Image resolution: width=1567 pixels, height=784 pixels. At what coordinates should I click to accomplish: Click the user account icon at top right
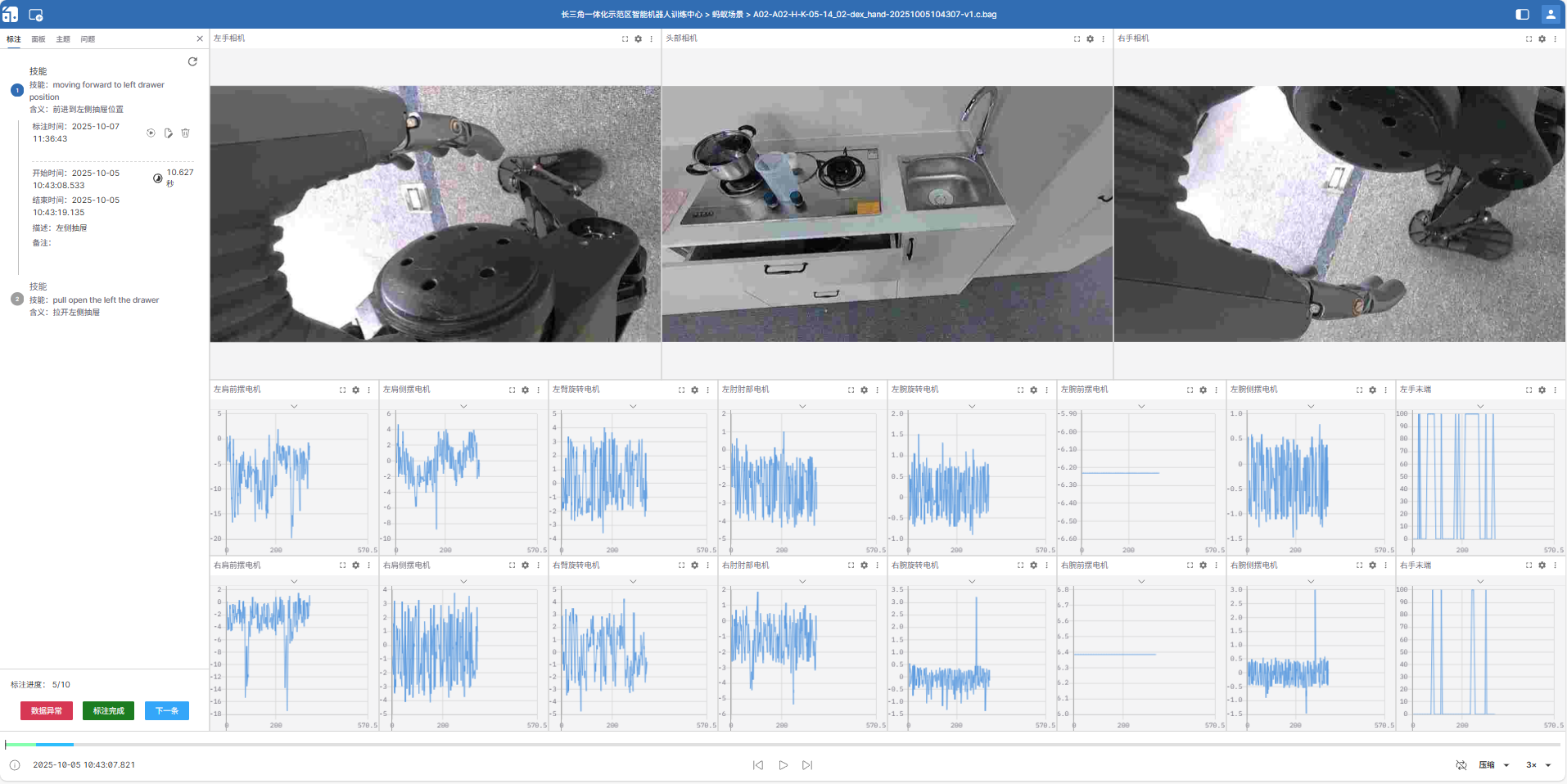pos(1550,14)
